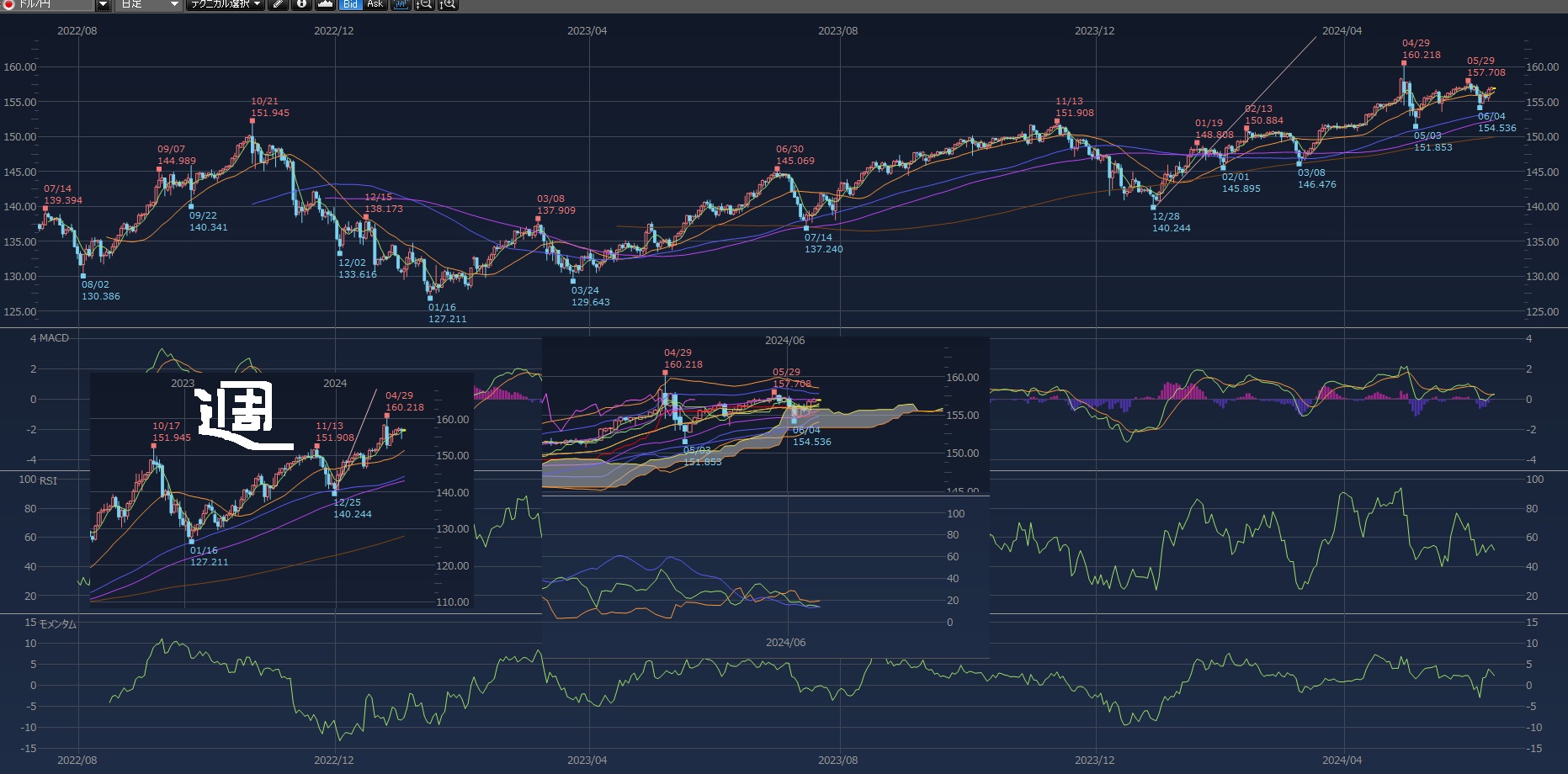Click the モメンタム indicator panel label
1568x774 pixels.
57,623
